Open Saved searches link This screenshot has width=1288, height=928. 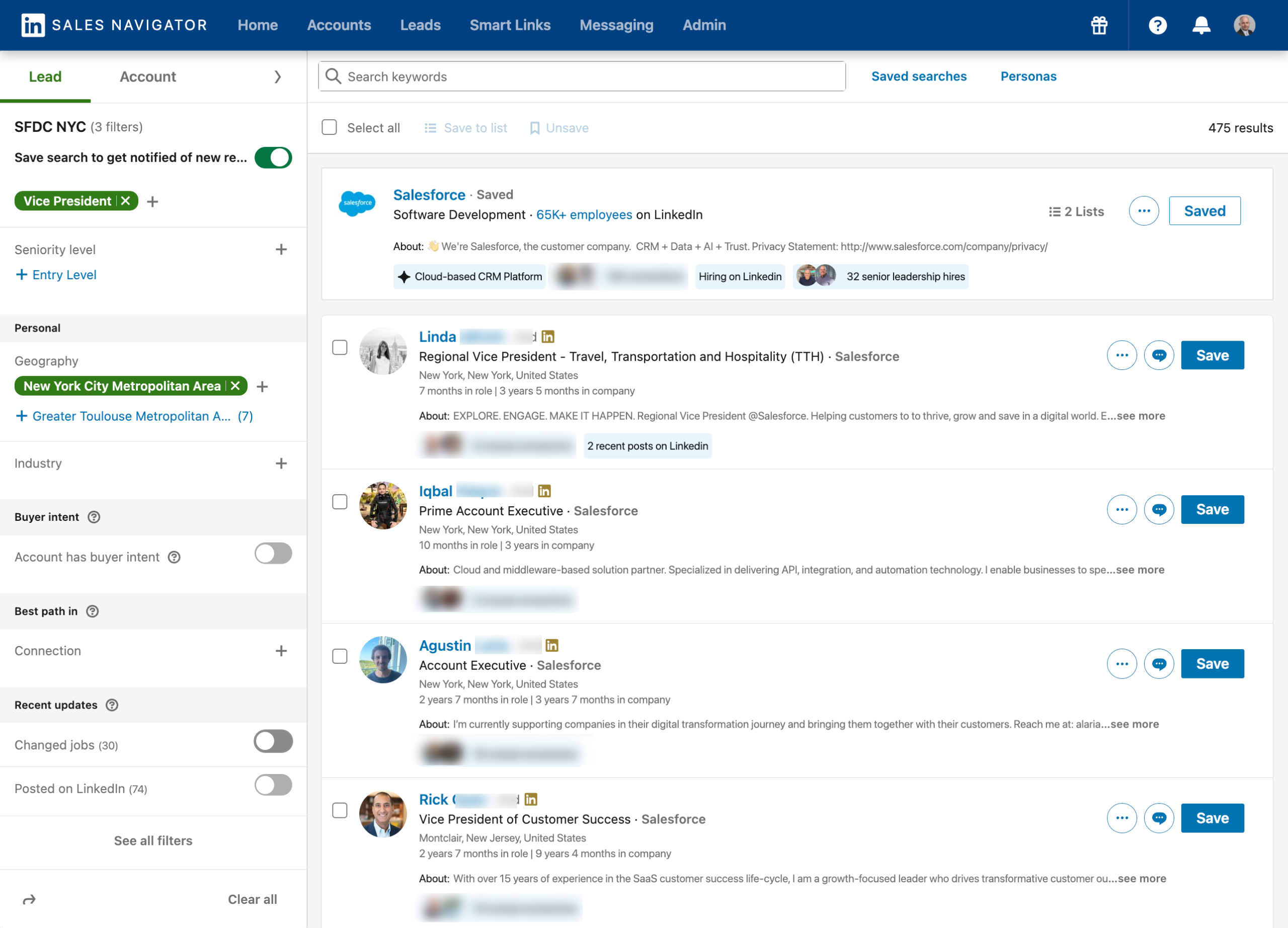click(x=918, y=76)
